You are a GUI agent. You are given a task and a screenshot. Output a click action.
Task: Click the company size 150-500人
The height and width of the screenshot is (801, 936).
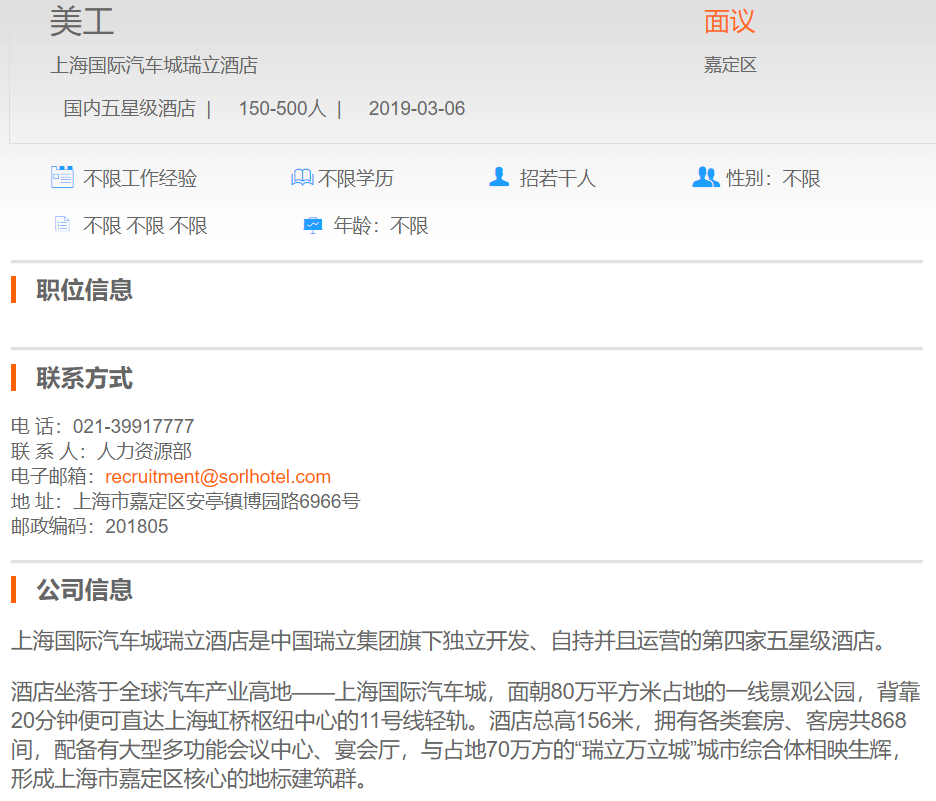pos(282,109)
